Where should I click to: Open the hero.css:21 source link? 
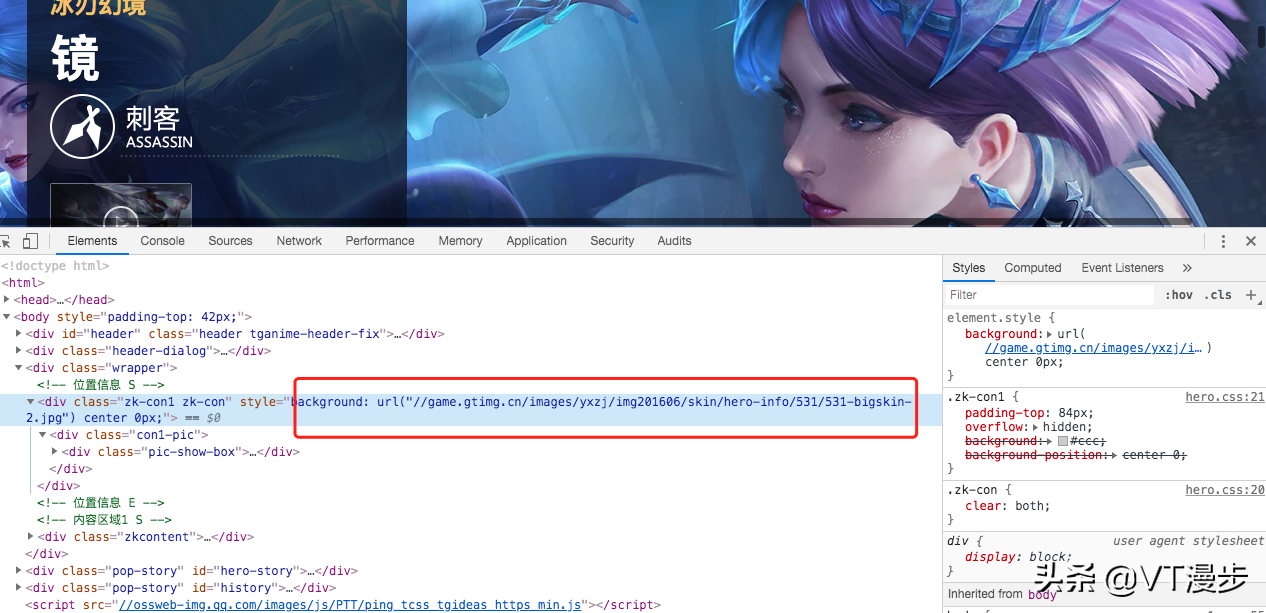pyautogui.click(x=1225, y=397)
